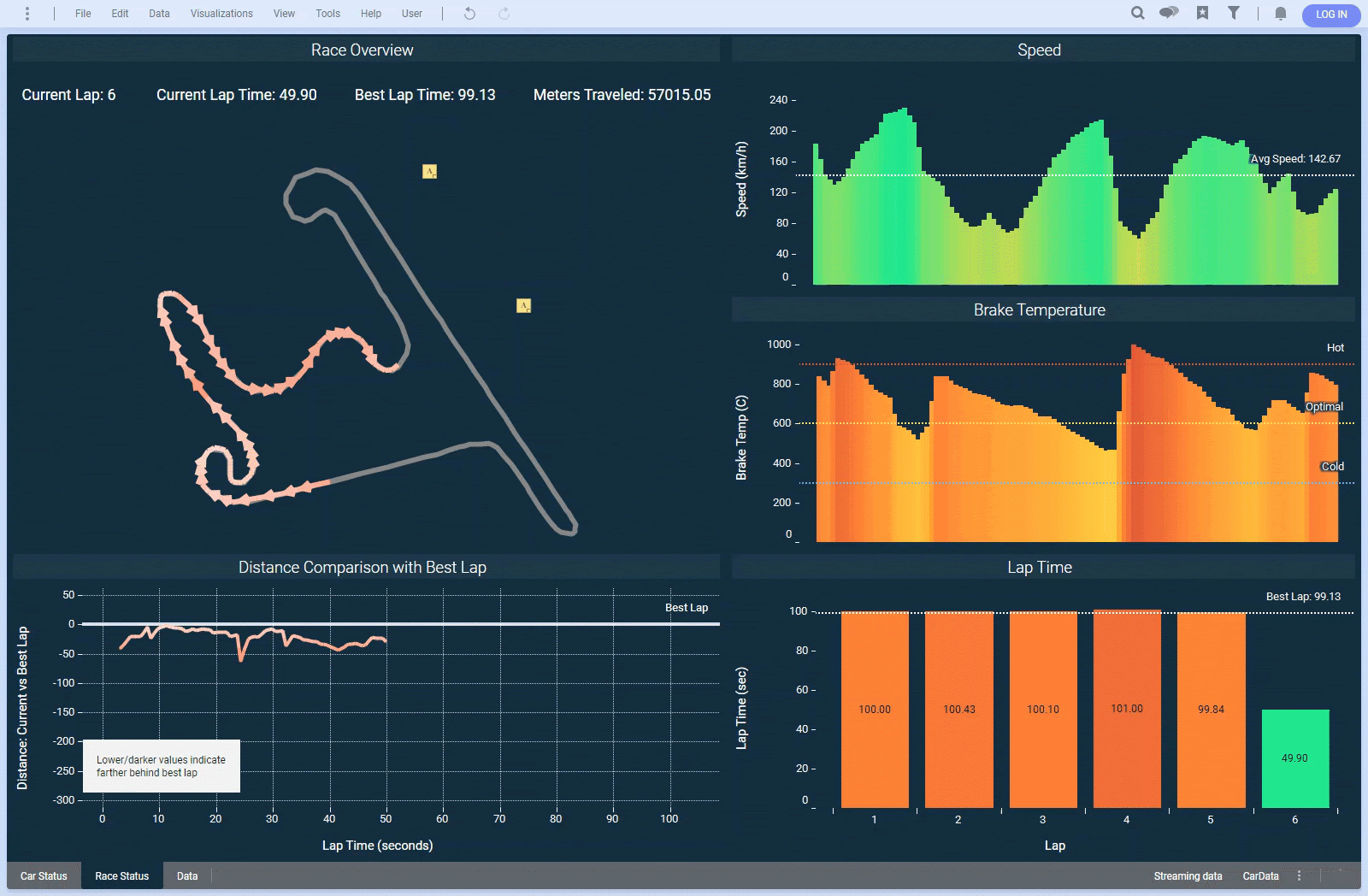Viewport: 1368px width, 896px height.
Task: Open the status bar vertical dots menu
Action: pyautogui.click(x=1299, y=876)
